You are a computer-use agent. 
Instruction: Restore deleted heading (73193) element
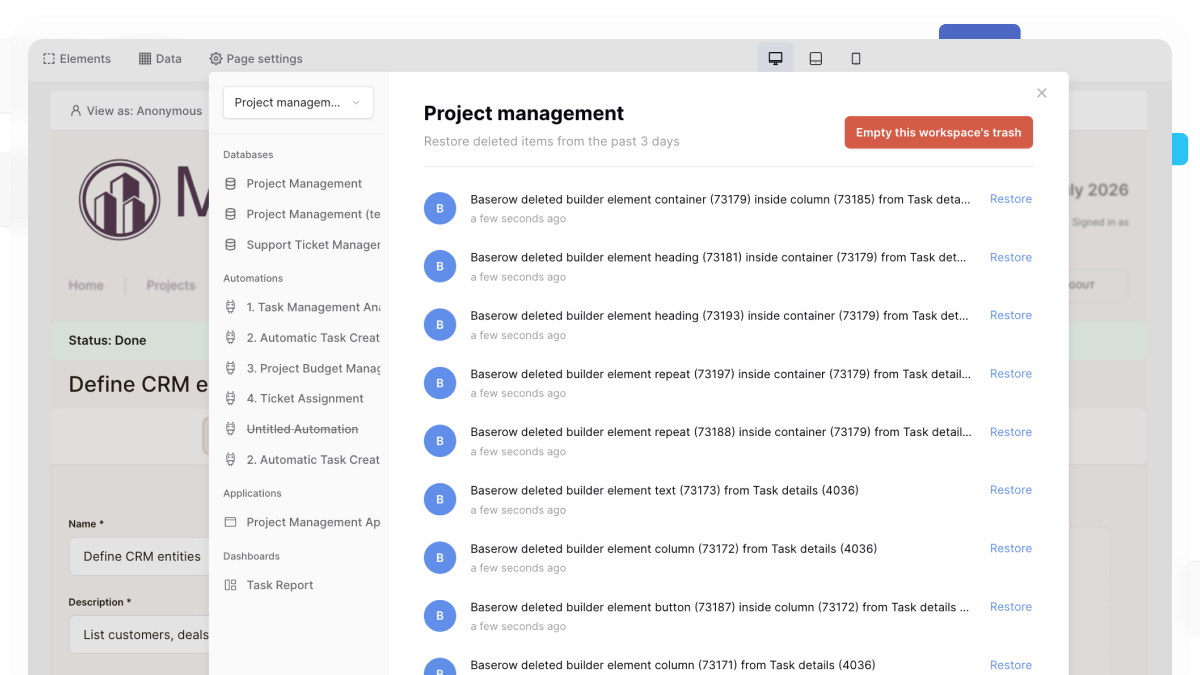[x=1011, y=315]
